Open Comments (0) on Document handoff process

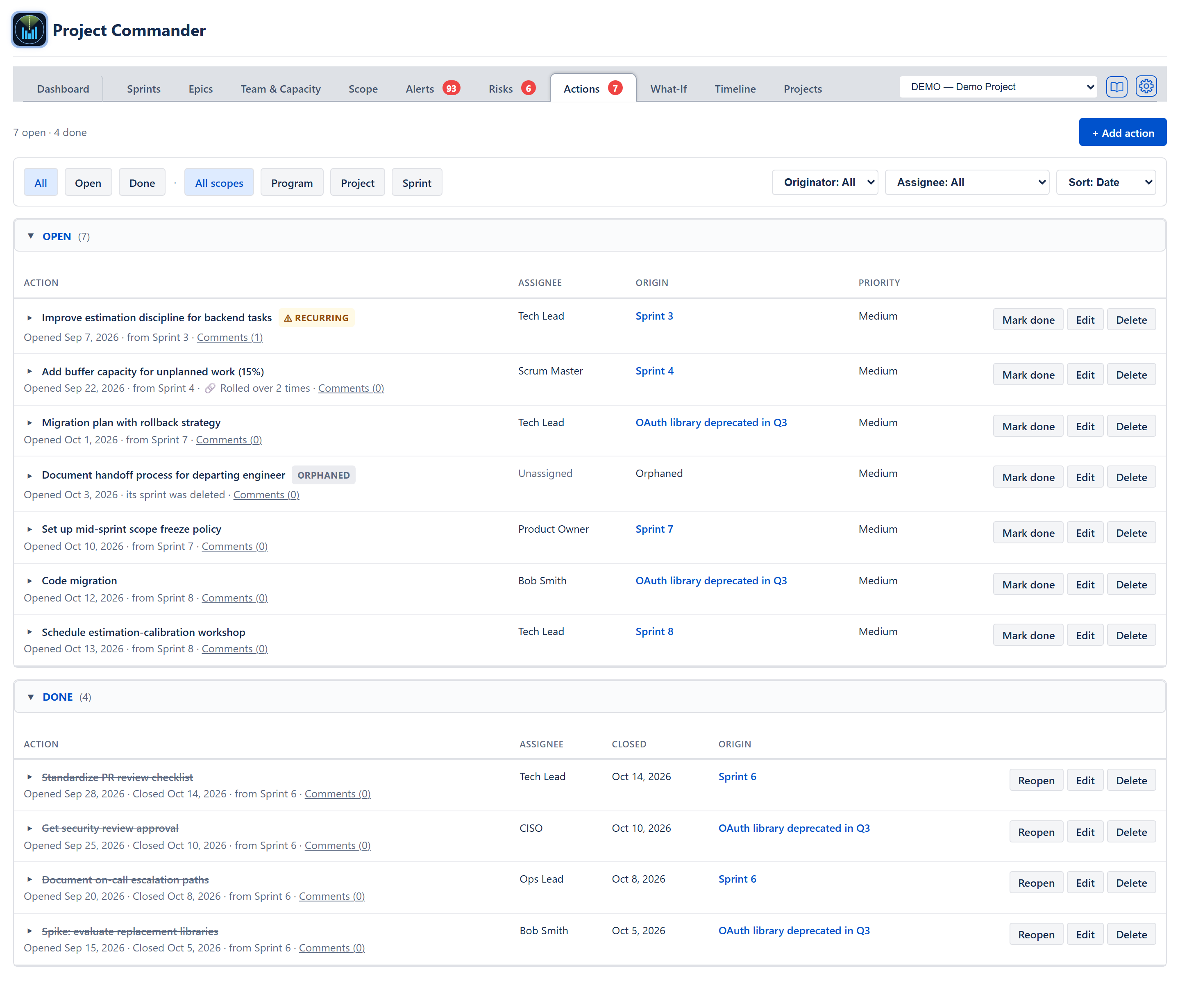click(266, 494)
